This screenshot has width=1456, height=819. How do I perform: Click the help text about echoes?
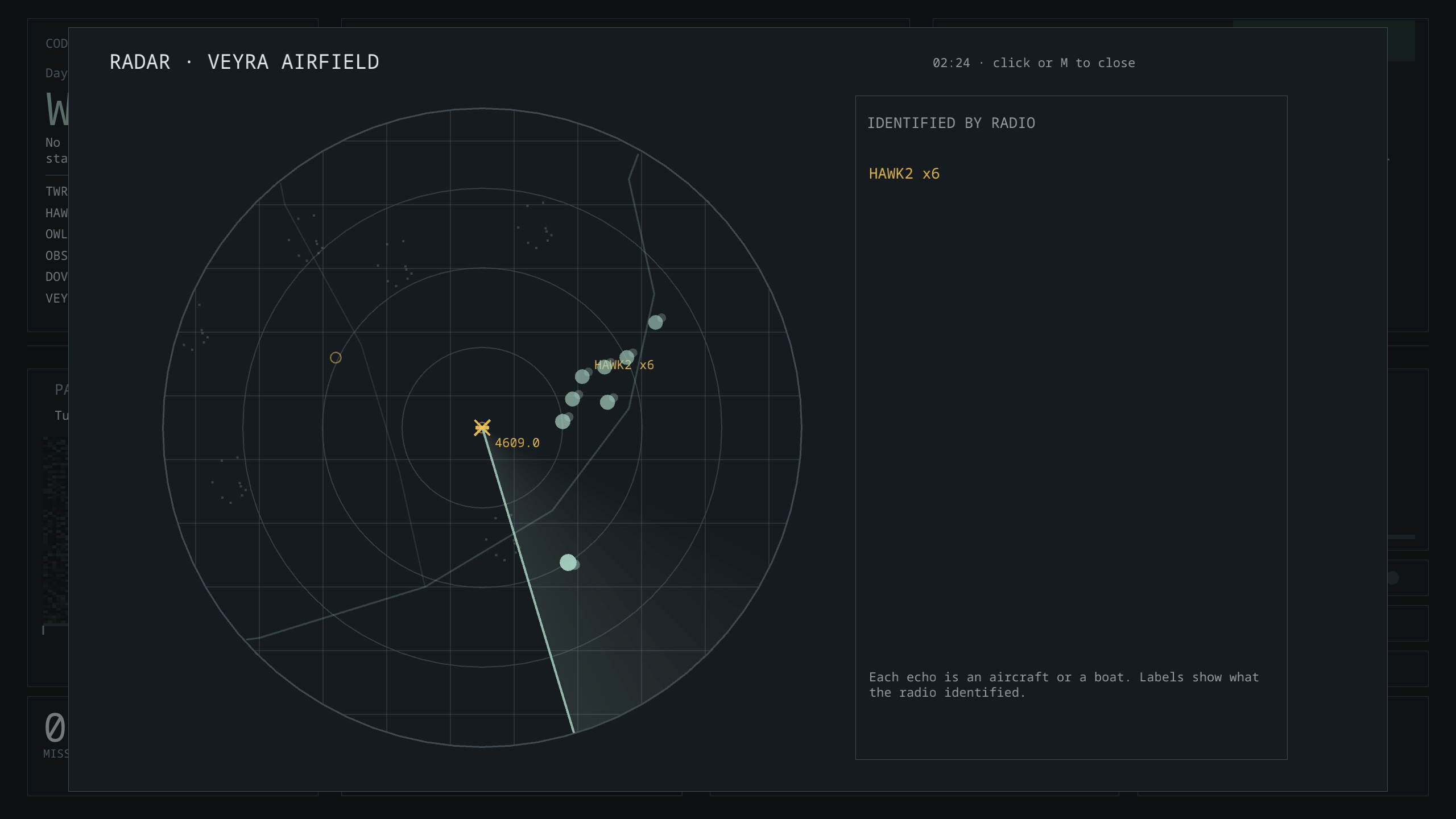point(1064,685)
